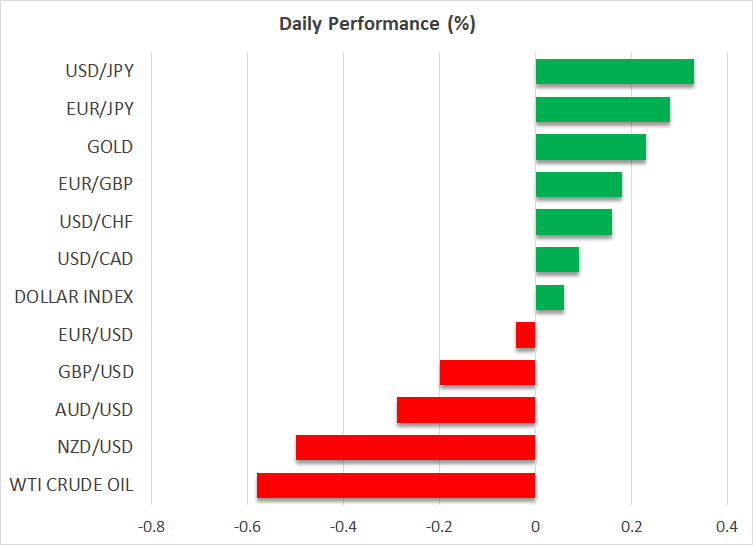Select the 0 axis tick label
Image resolution: width=753 pixels, height=545 pixels.
(535, 526)
